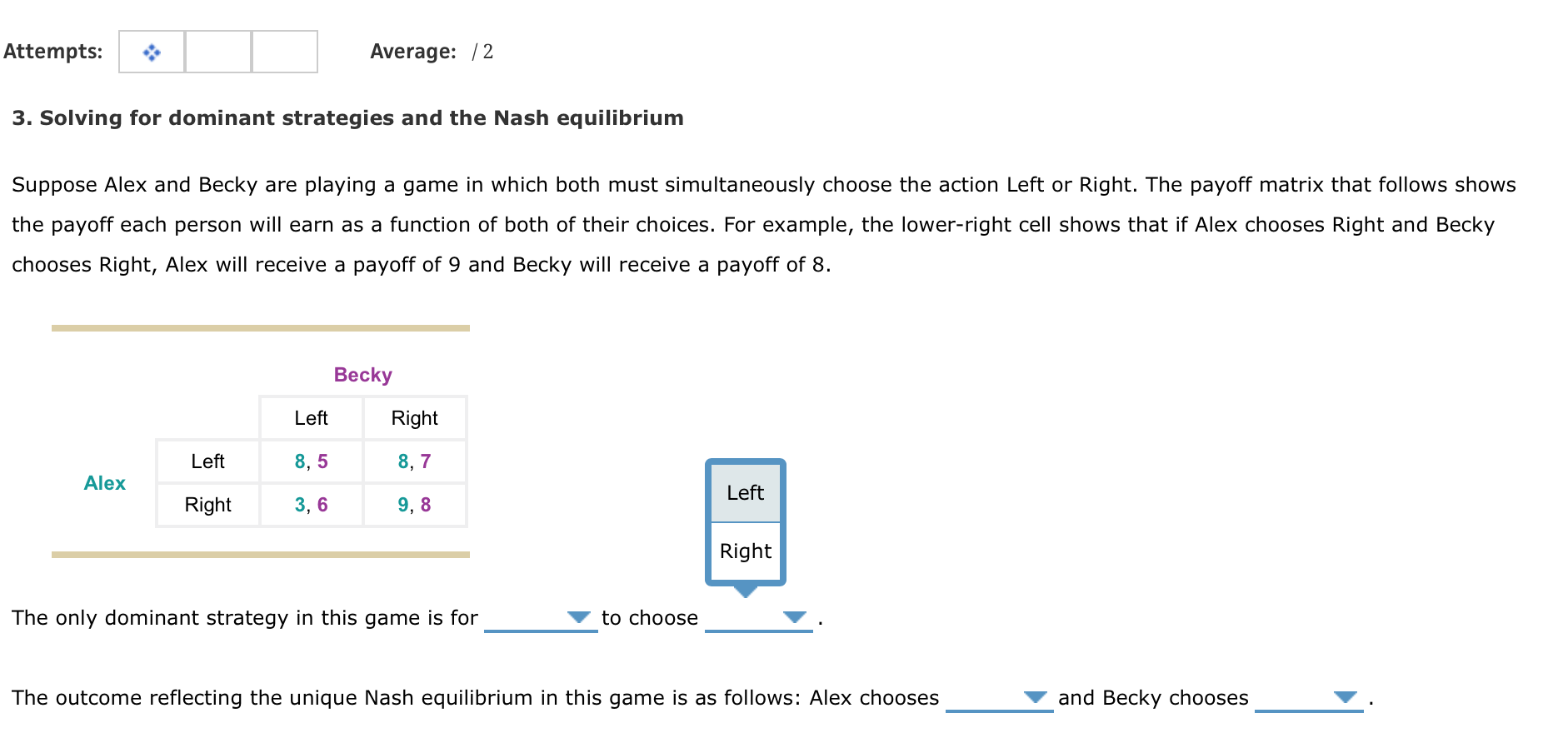Image resolution: width=1568 pixels, height=743 pixels.
Task: Click the teal 'Alex' label beside matrix
Action: (105, 483)
